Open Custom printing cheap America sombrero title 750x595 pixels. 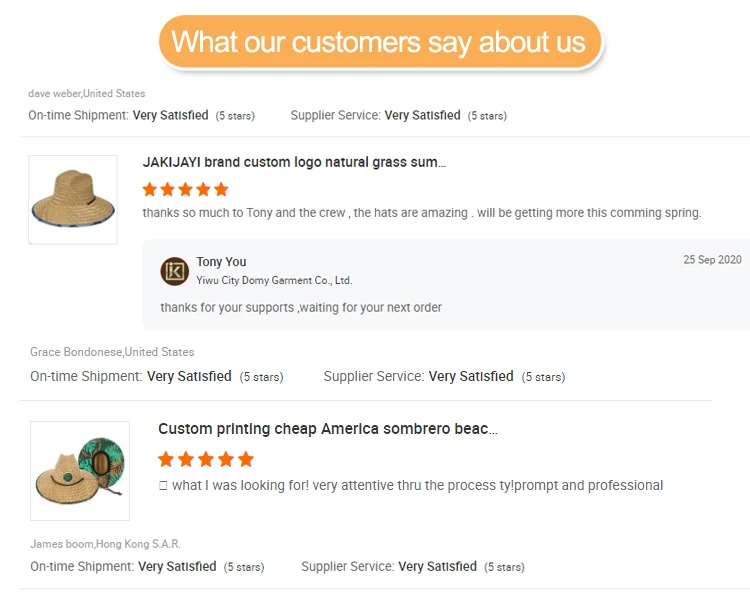(327, 429)
